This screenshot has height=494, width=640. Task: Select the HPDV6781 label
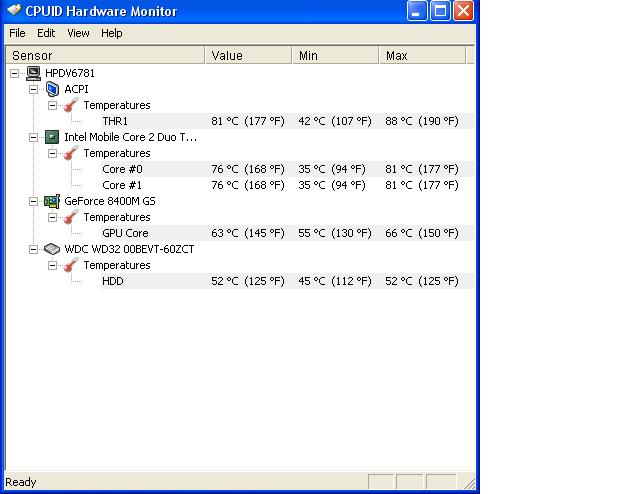[70, 73]
